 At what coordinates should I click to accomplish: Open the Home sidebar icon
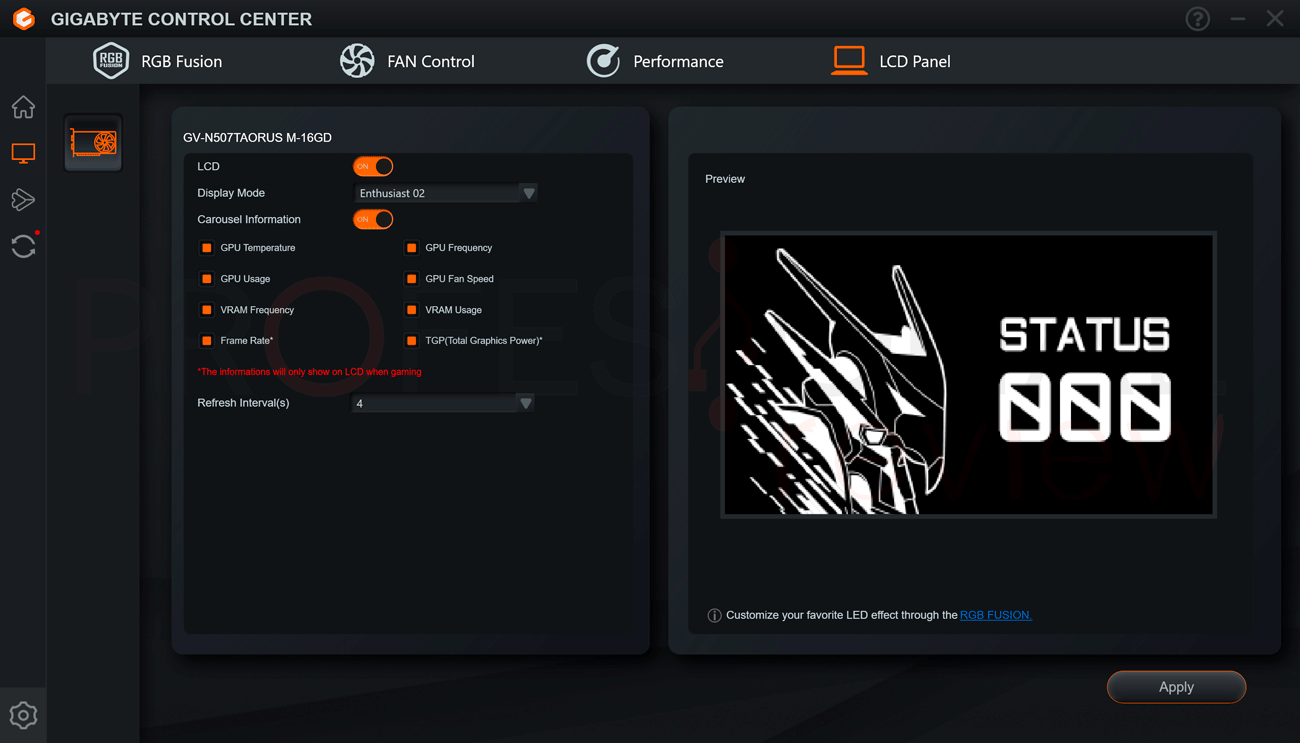(x=23, y=106)
